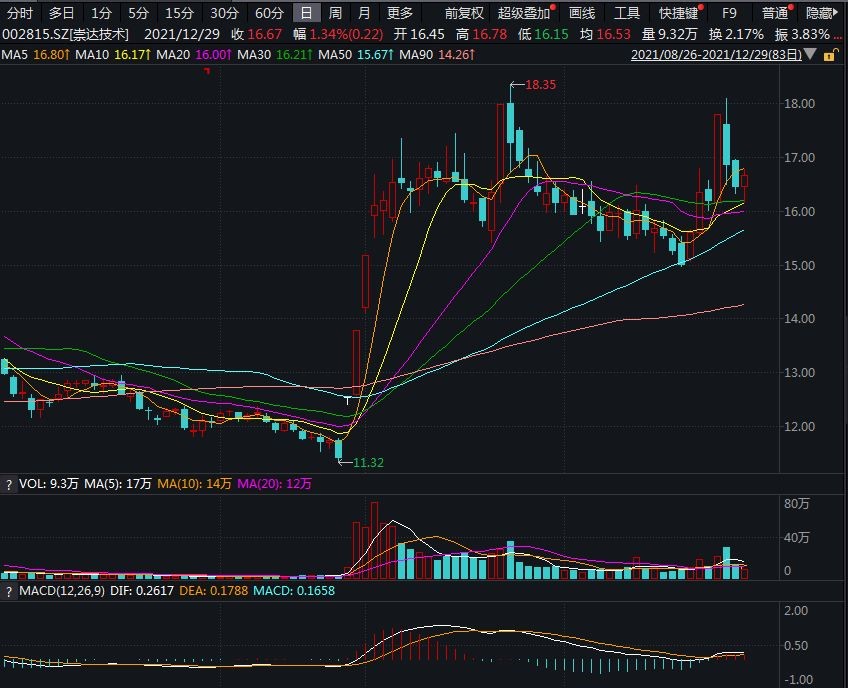Open the 更多 more periods menu
Image resolution: width=848 pixels, height=688 pixels.
click(400, 13)
